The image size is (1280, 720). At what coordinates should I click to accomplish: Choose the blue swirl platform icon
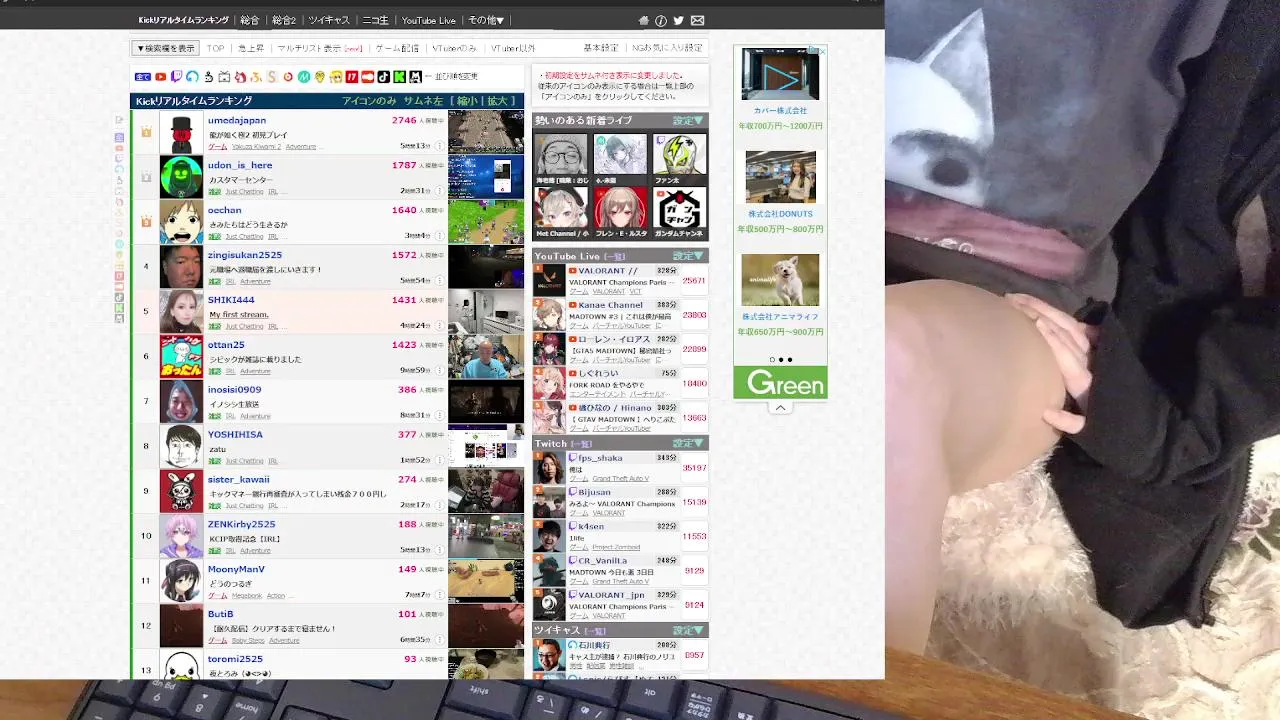[192, 77]
